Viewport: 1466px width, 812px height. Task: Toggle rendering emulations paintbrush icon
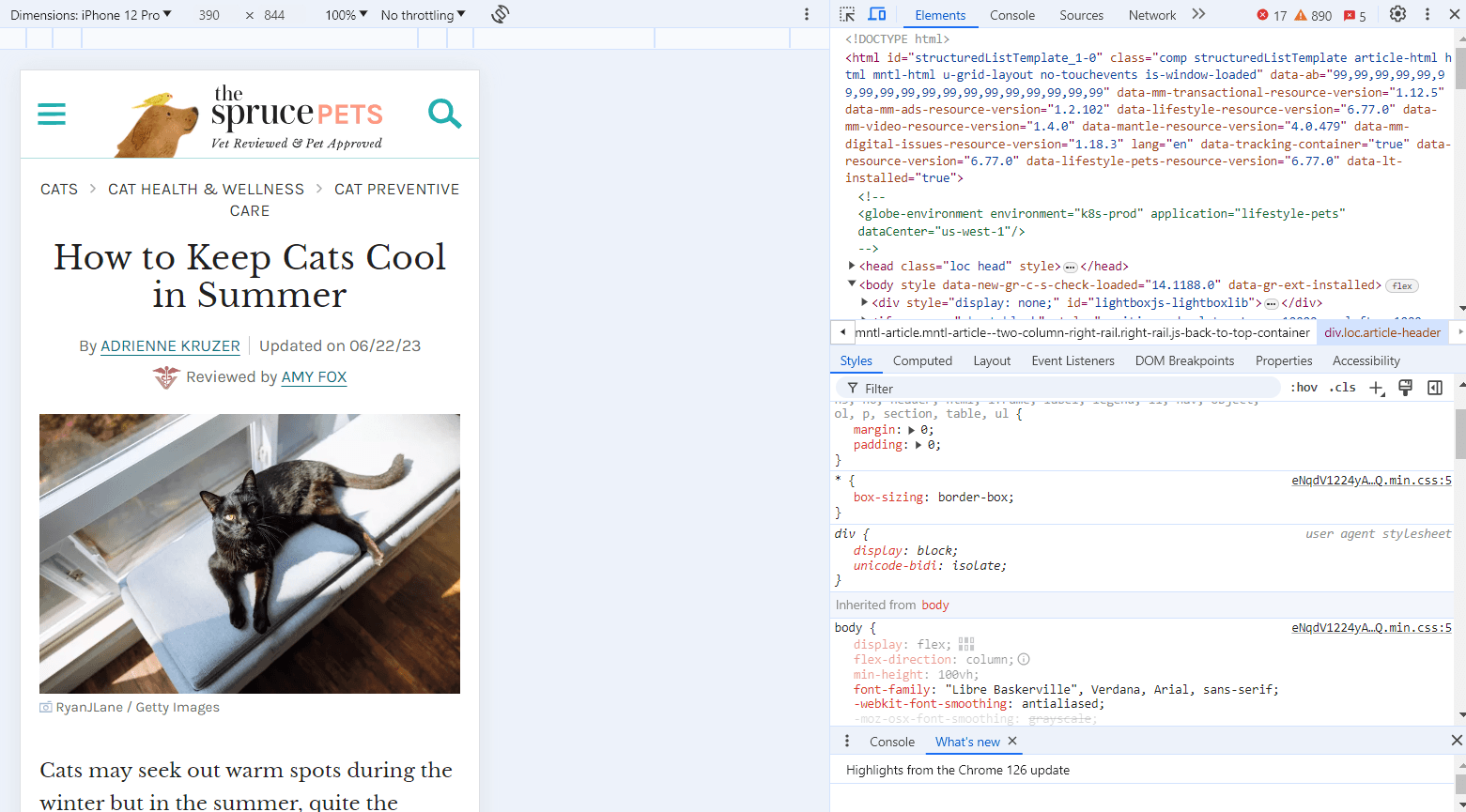point(1405,388)
